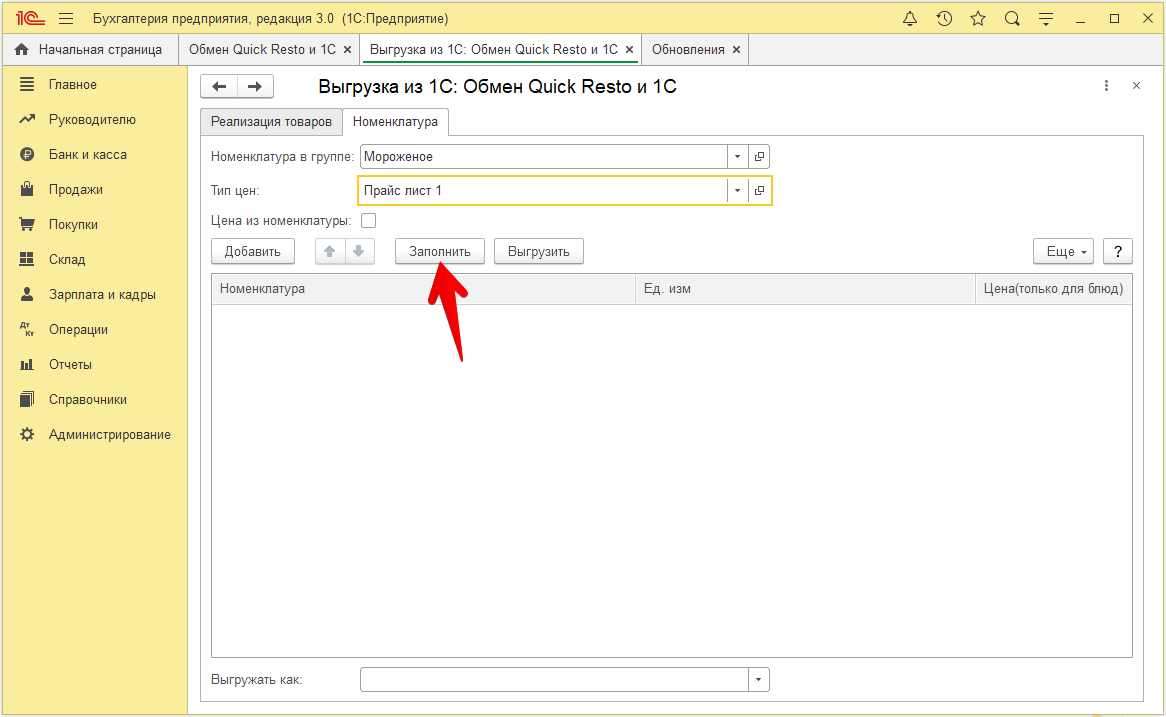
Task: Click the Ед. изм column header
Action: (x=805, y=289)
